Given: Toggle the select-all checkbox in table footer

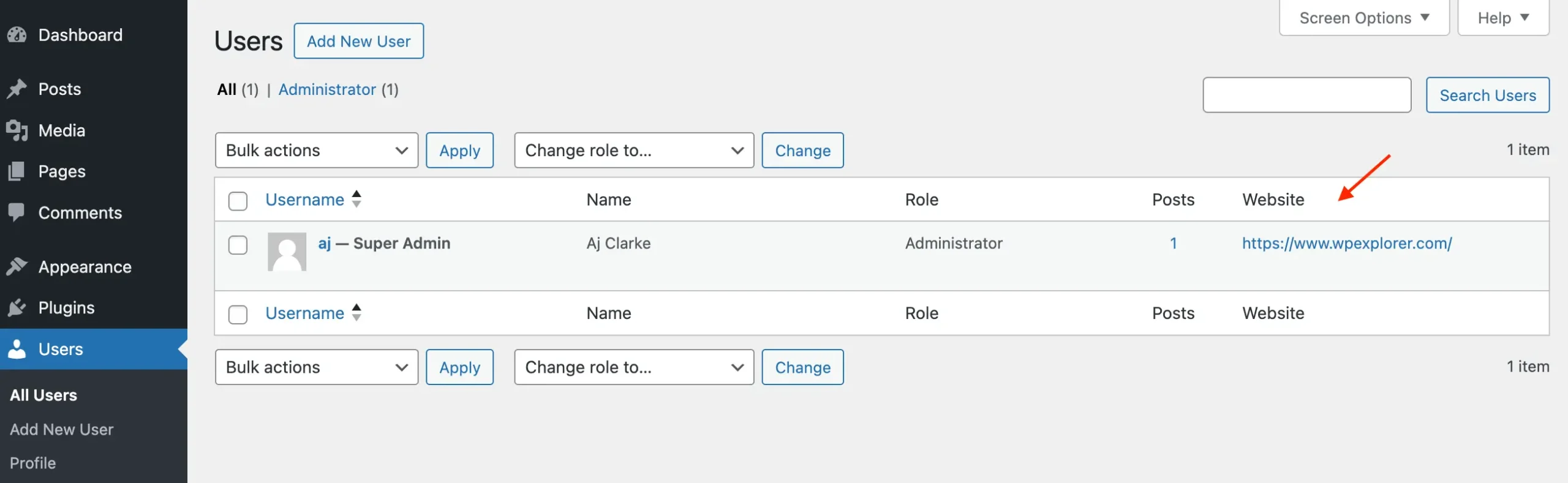Looking at the screenshot, I should tap(238, 314).
